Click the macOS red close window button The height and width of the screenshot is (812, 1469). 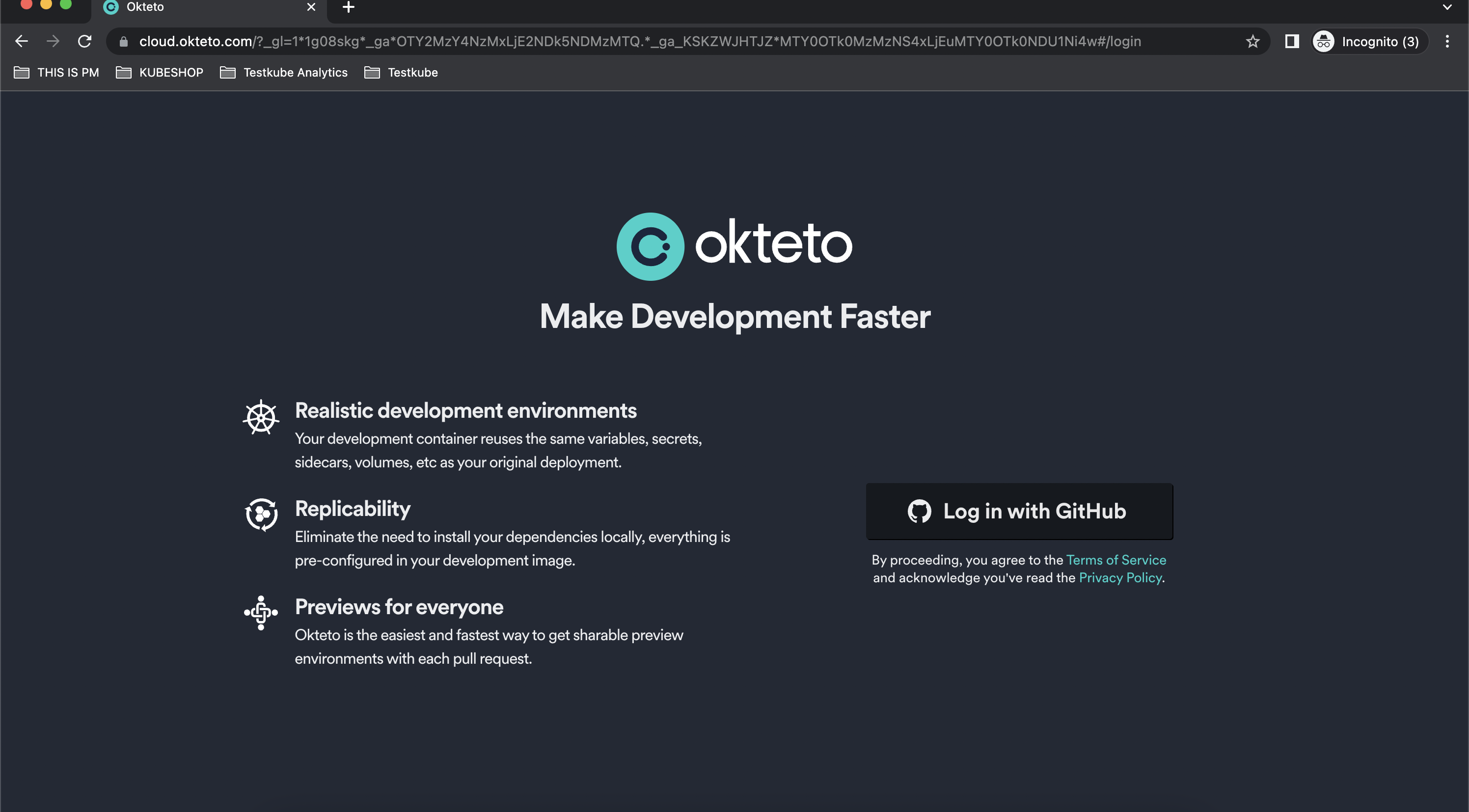[x=26, y=4]
